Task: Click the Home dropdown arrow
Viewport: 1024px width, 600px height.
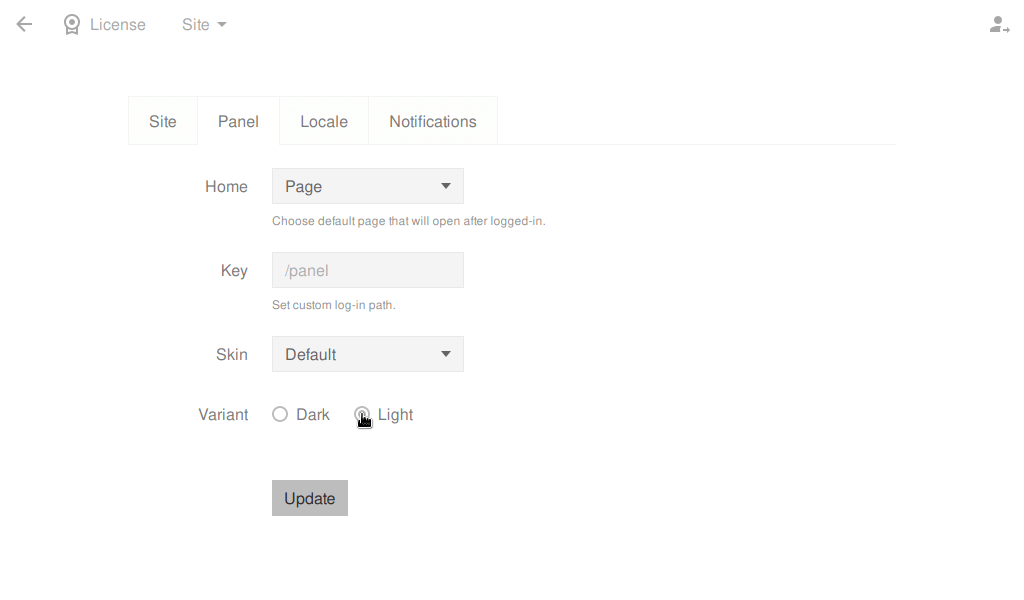Action: [446, 186]
